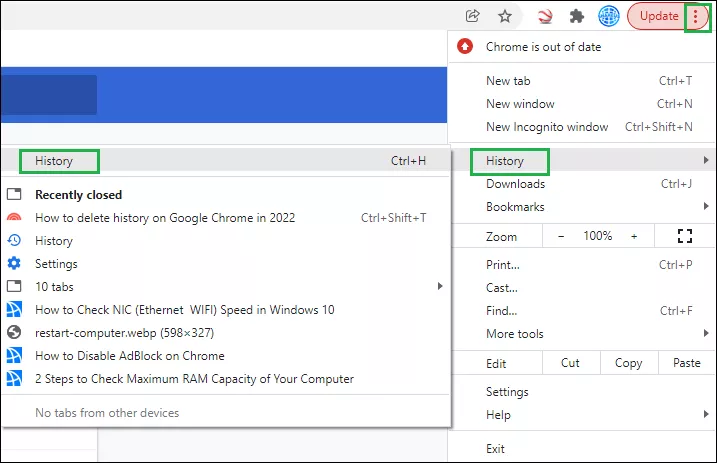
Task: Open Downloads from the menu
Action: pyautogui.click(x=582, y=184)
